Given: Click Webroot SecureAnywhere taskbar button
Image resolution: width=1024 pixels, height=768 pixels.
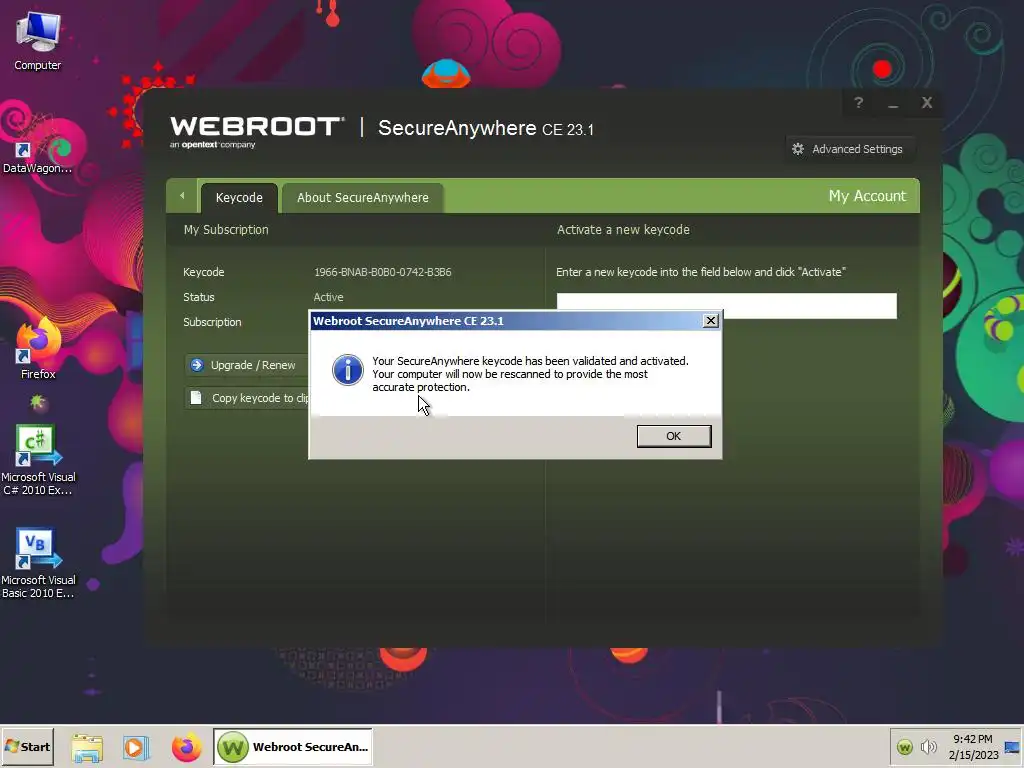Looking at the screenshot, I should coord(293,746).
